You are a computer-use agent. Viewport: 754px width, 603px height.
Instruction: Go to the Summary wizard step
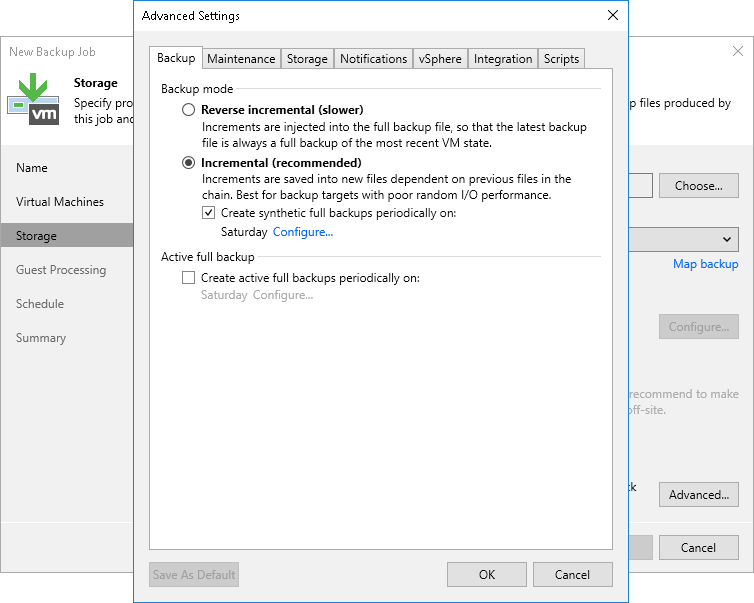click(41, 338)
